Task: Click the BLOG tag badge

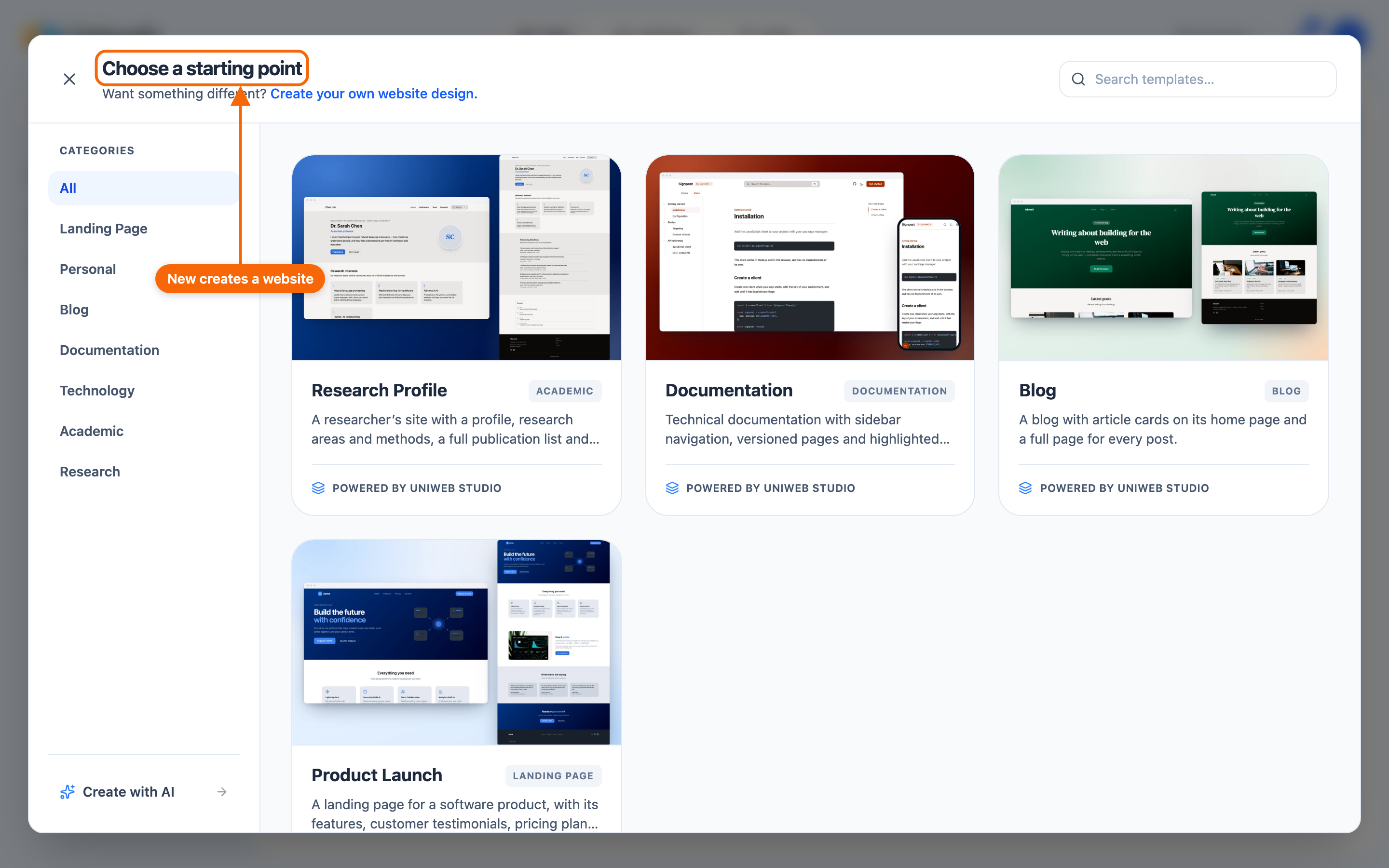Action: 1286,391
